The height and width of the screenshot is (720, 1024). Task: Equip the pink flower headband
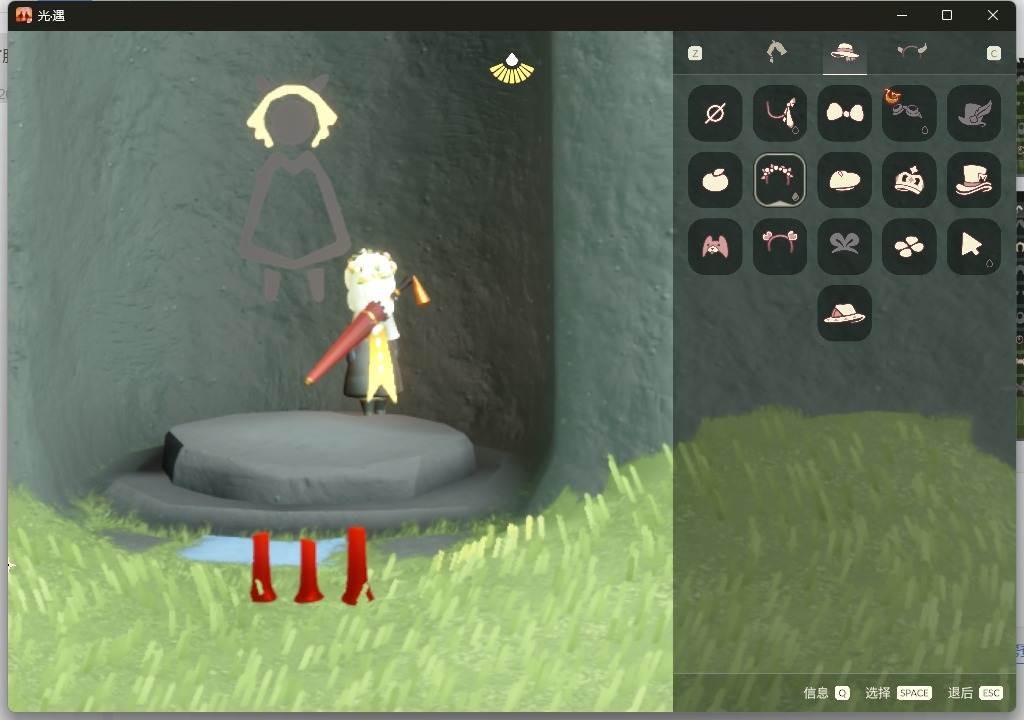point(779,246)
